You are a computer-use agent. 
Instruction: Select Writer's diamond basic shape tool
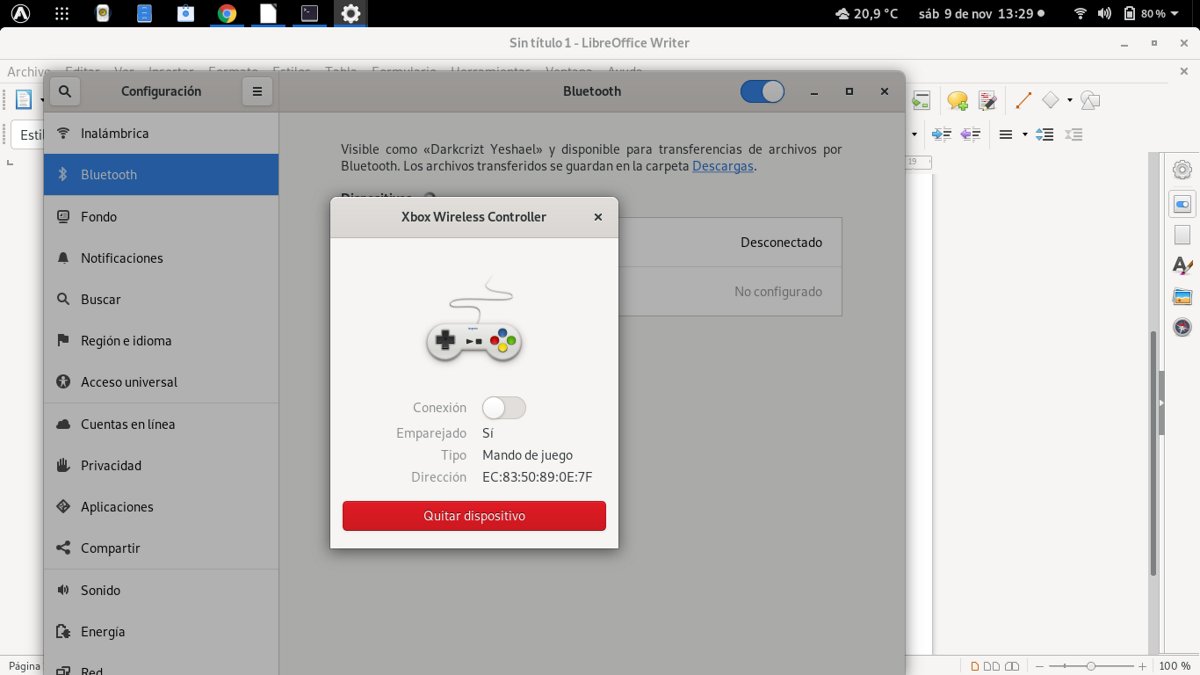pyautogui.click(x=1051, y=100)
